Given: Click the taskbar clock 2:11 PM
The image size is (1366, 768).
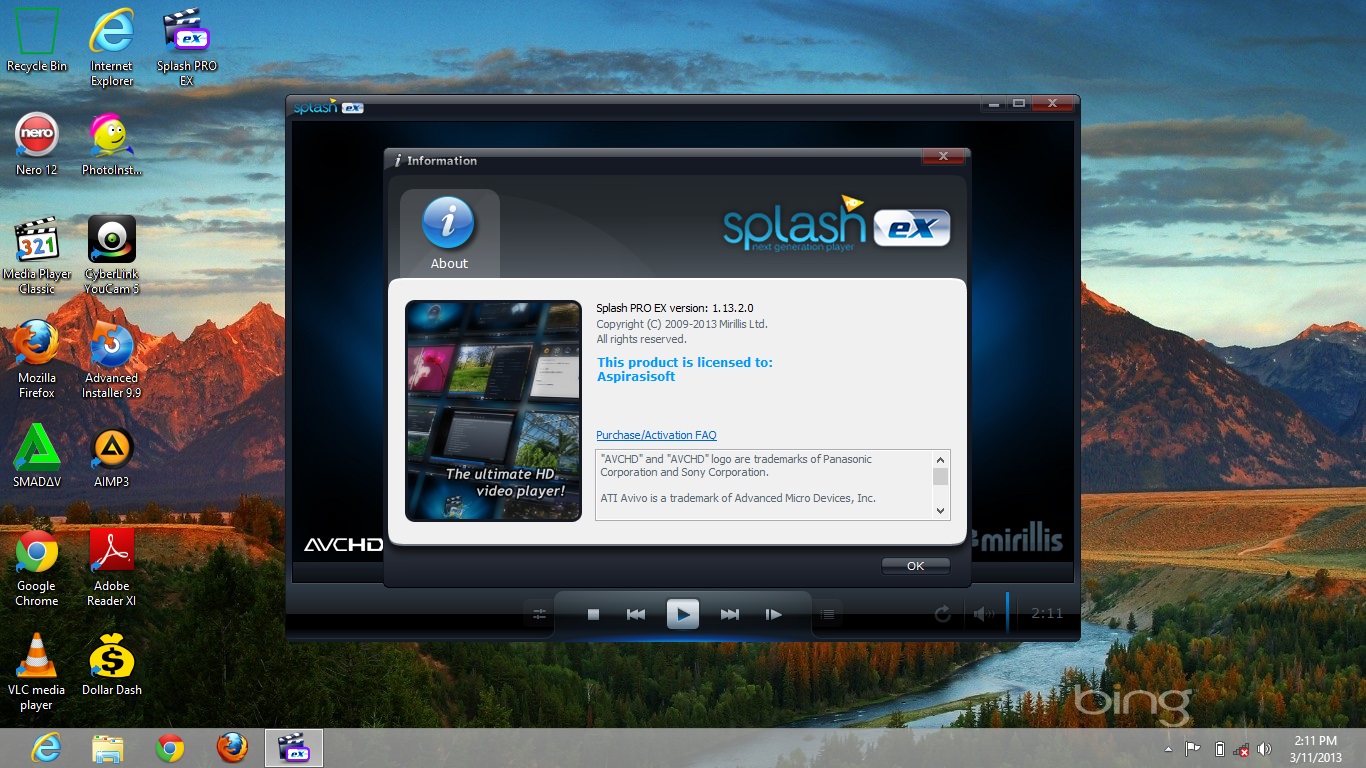Looking at the screenshot, I should pyautogui.click(x=1317, y=748).
